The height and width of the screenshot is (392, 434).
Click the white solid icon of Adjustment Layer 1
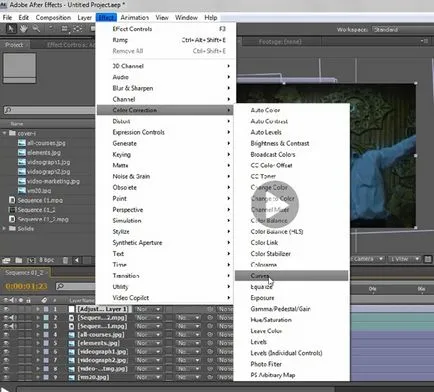point(71,309)
